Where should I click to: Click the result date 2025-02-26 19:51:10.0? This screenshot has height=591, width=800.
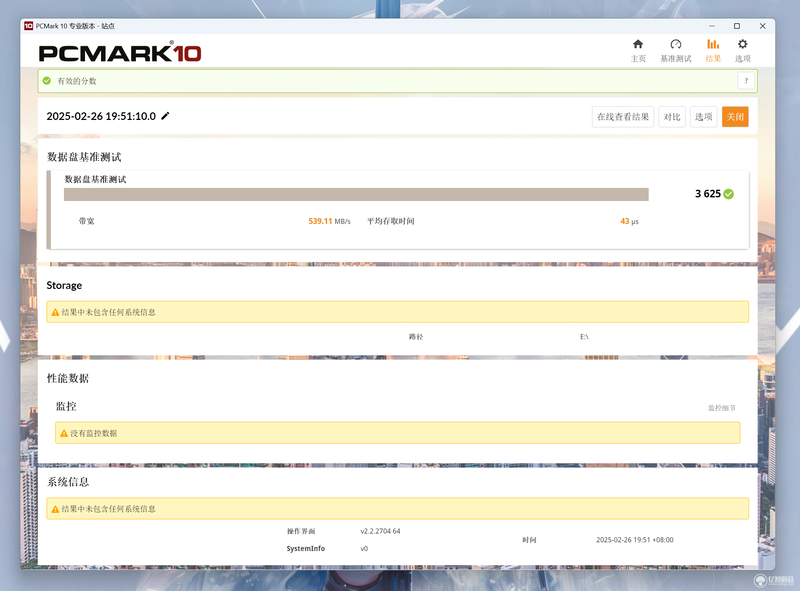click(101, 116)
